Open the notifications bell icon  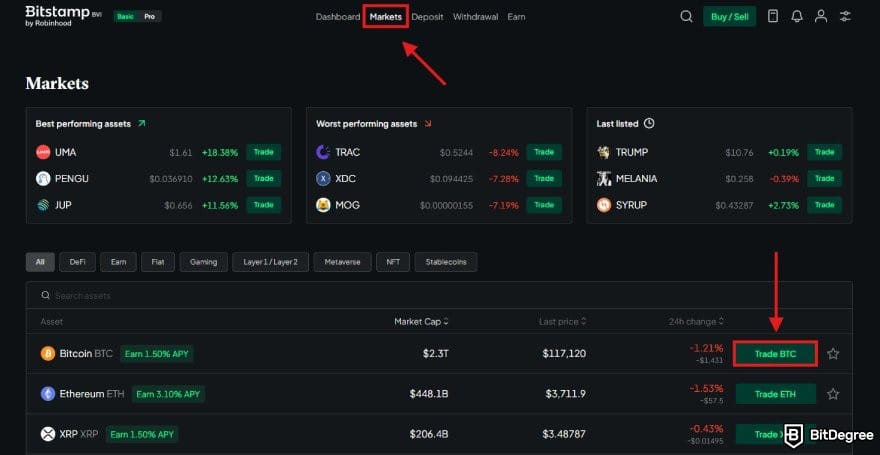(x=796, y=16)
